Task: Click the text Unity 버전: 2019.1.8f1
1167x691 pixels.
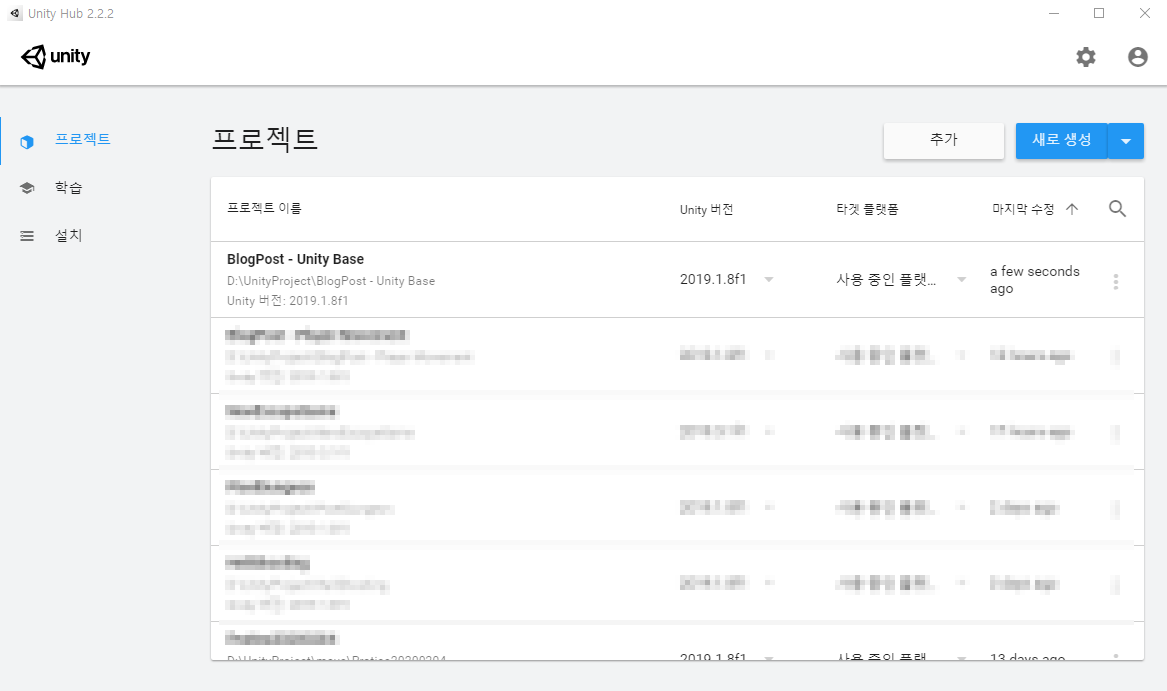Action: [x=287, y=301]
